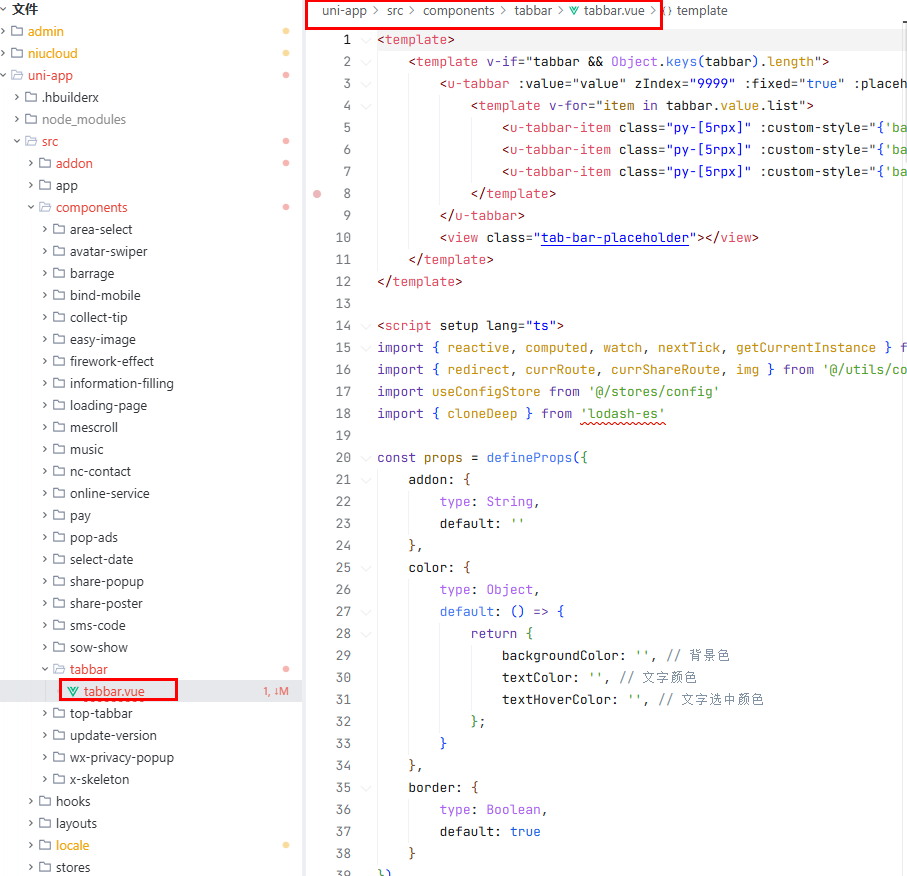Click the 'lodash-es' import string

622,413
